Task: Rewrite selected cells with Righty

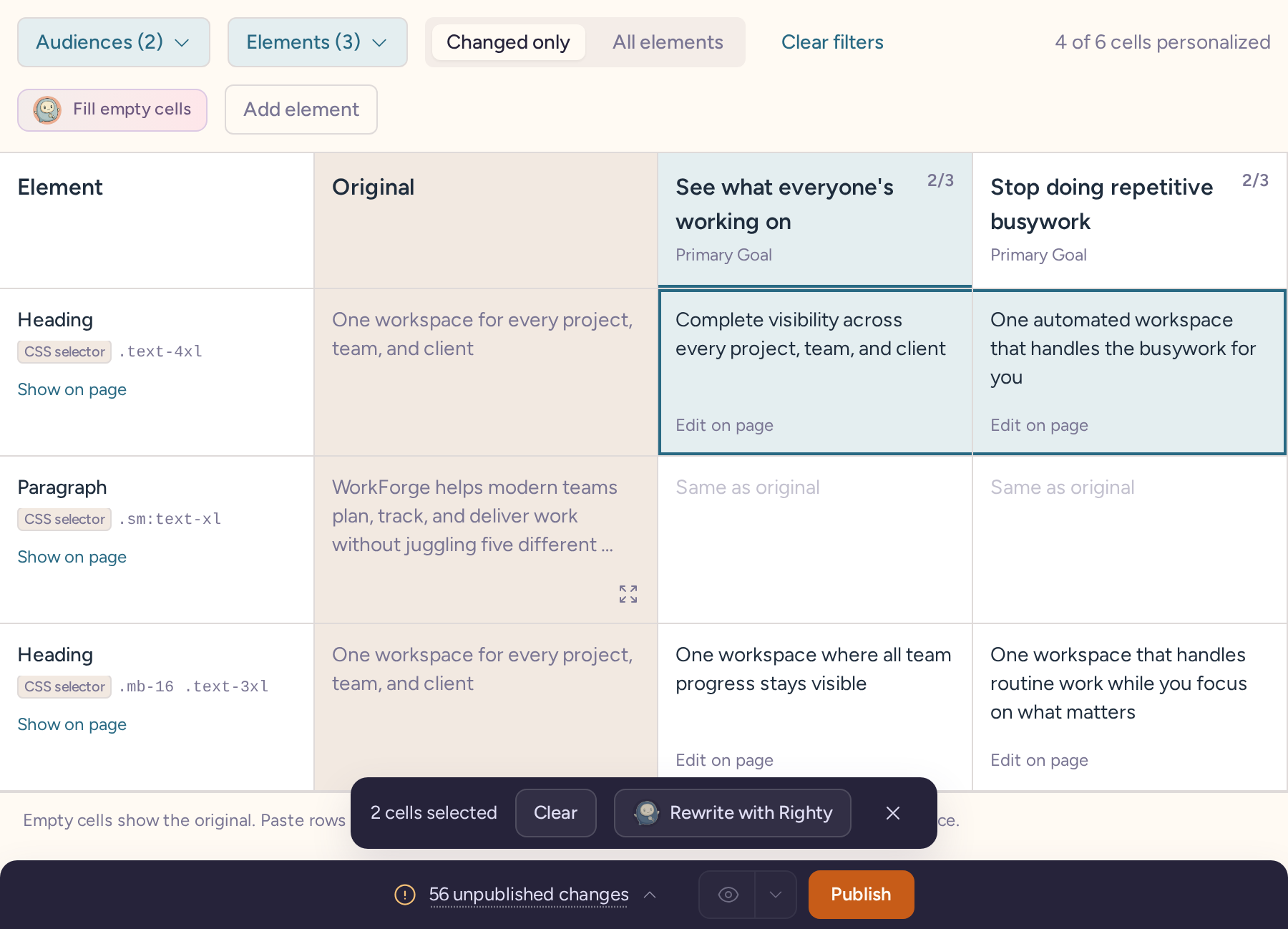Action: point(733,813)
